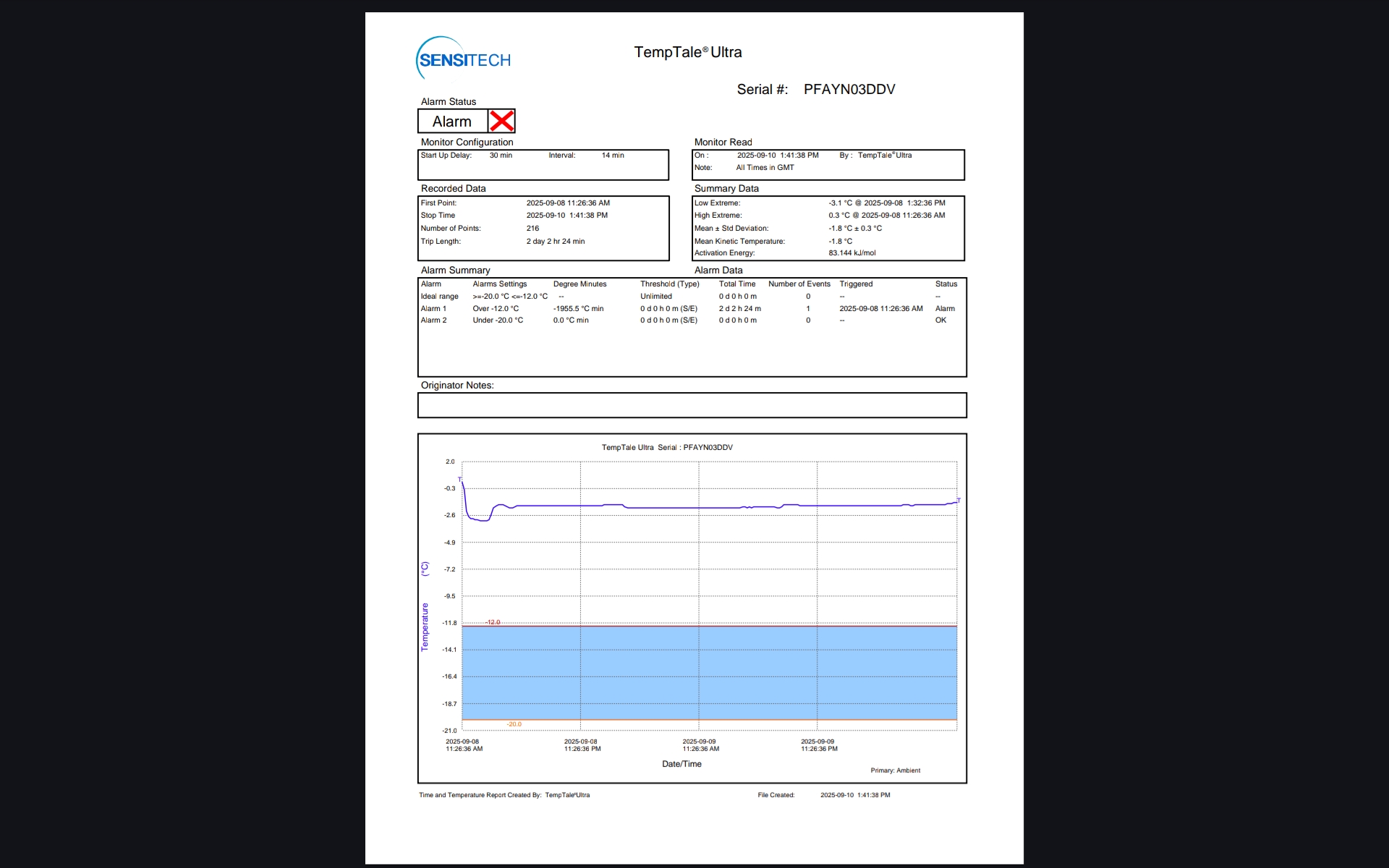This screenshot has width=1389, height=868.
Task: Click the Alarm status box
Action: (x=452, y=122)
